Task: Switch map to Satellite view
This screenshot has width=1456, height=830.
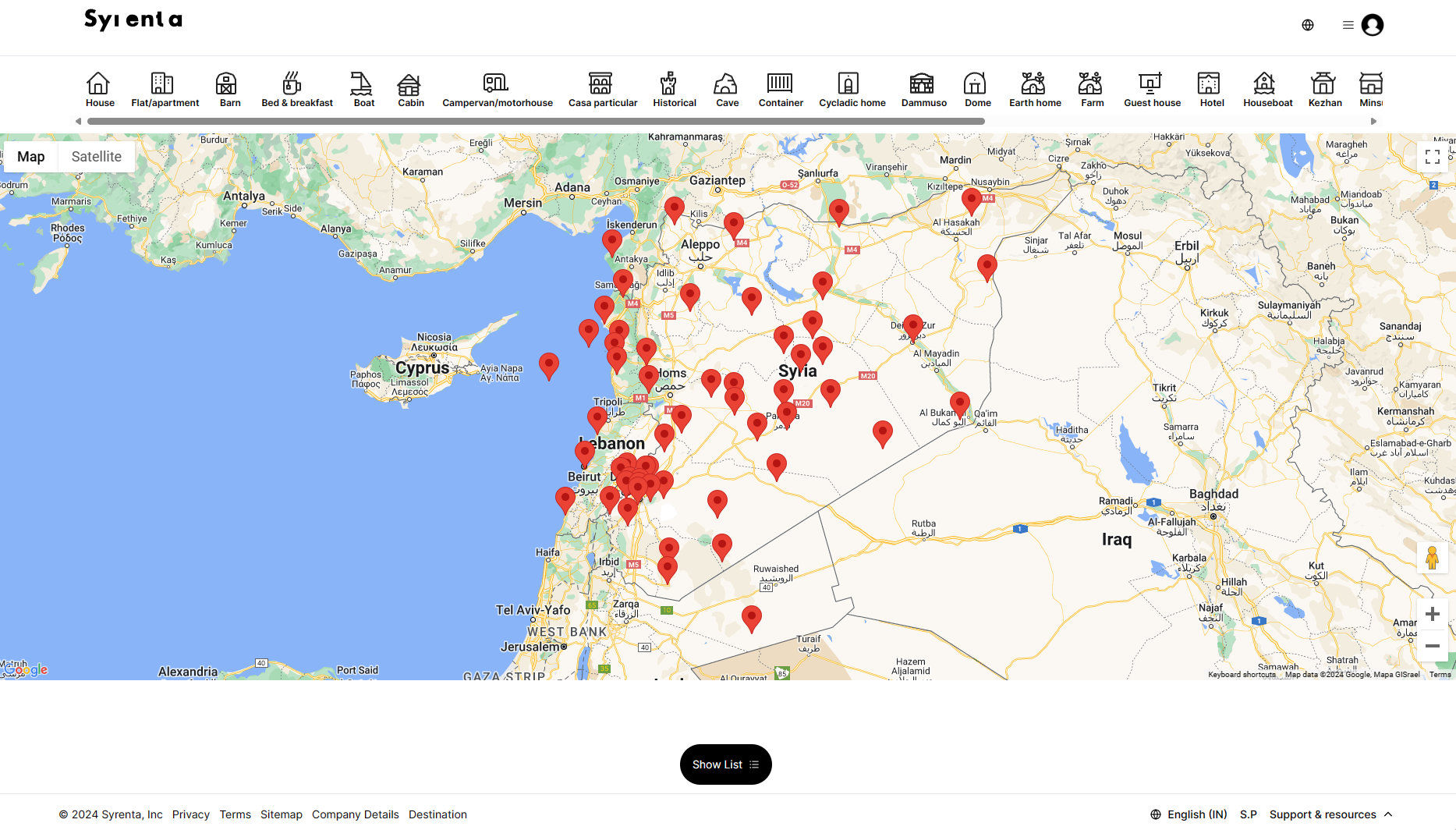Action: pyautogui.click(x=96, y=157)
